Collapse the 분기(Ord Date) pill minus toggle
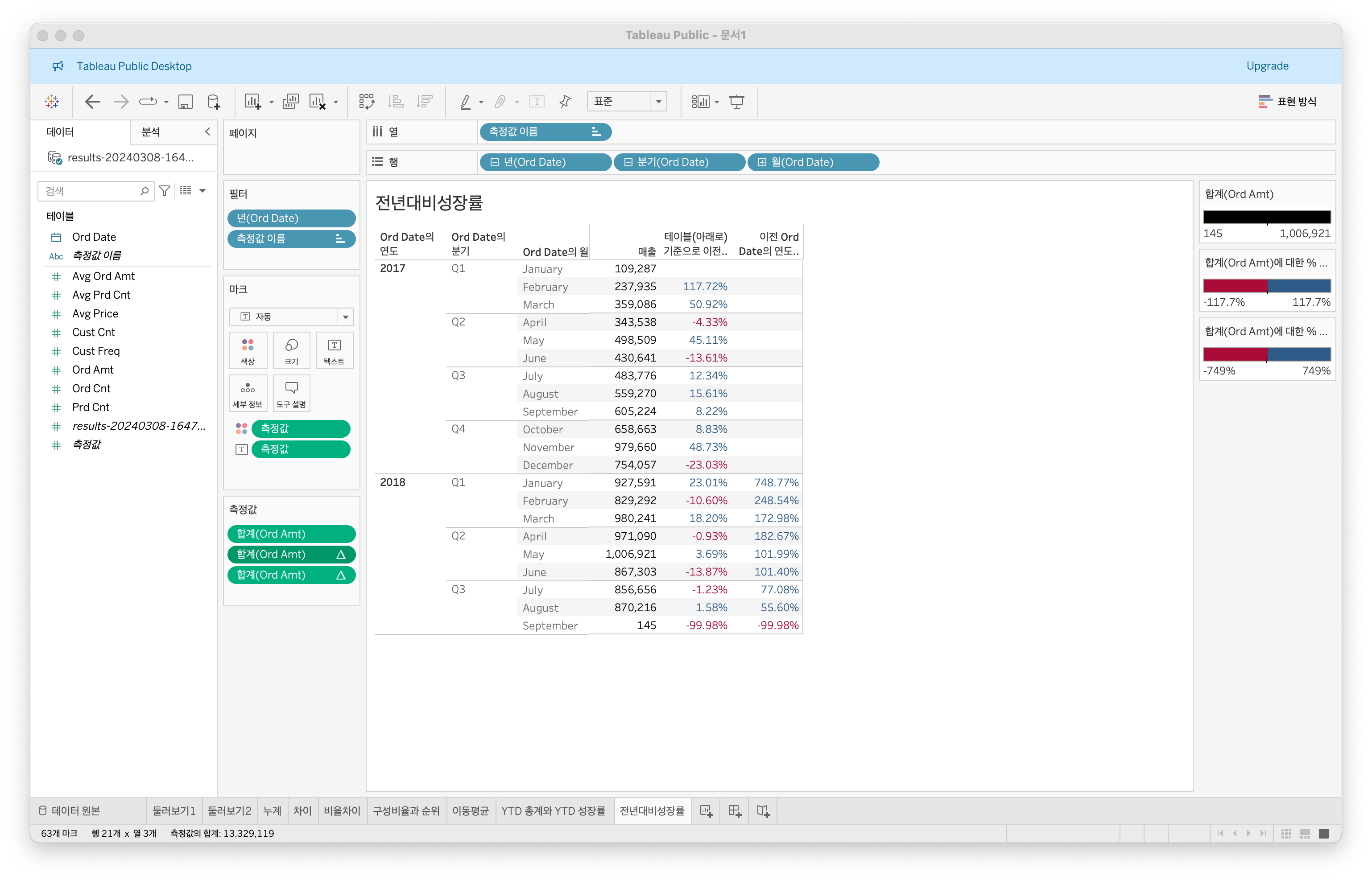The image size is (1372, 880). (628, 162)
